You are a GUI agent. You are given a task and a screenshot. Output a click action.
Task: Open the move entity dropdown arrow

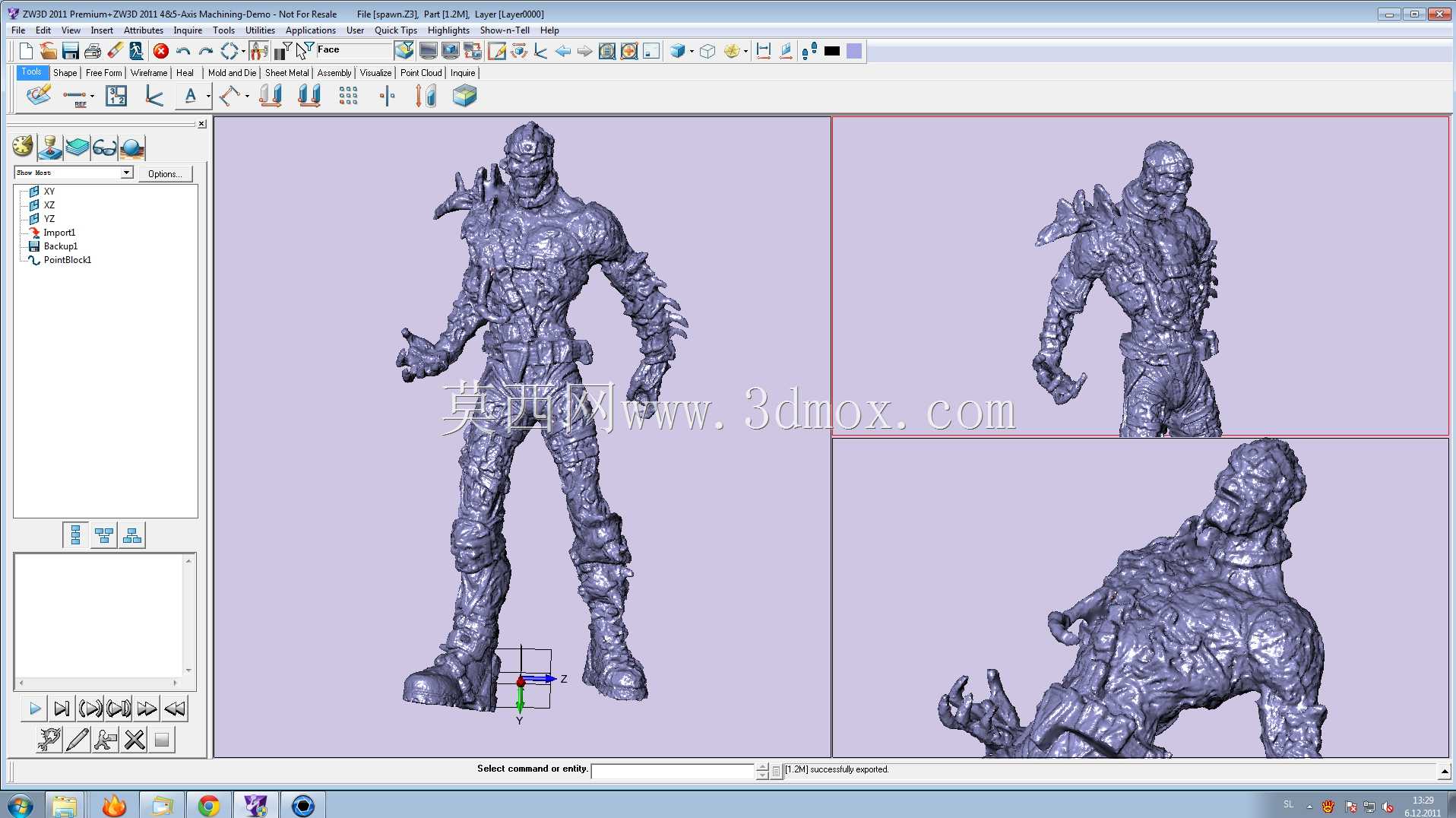[247, 97]
